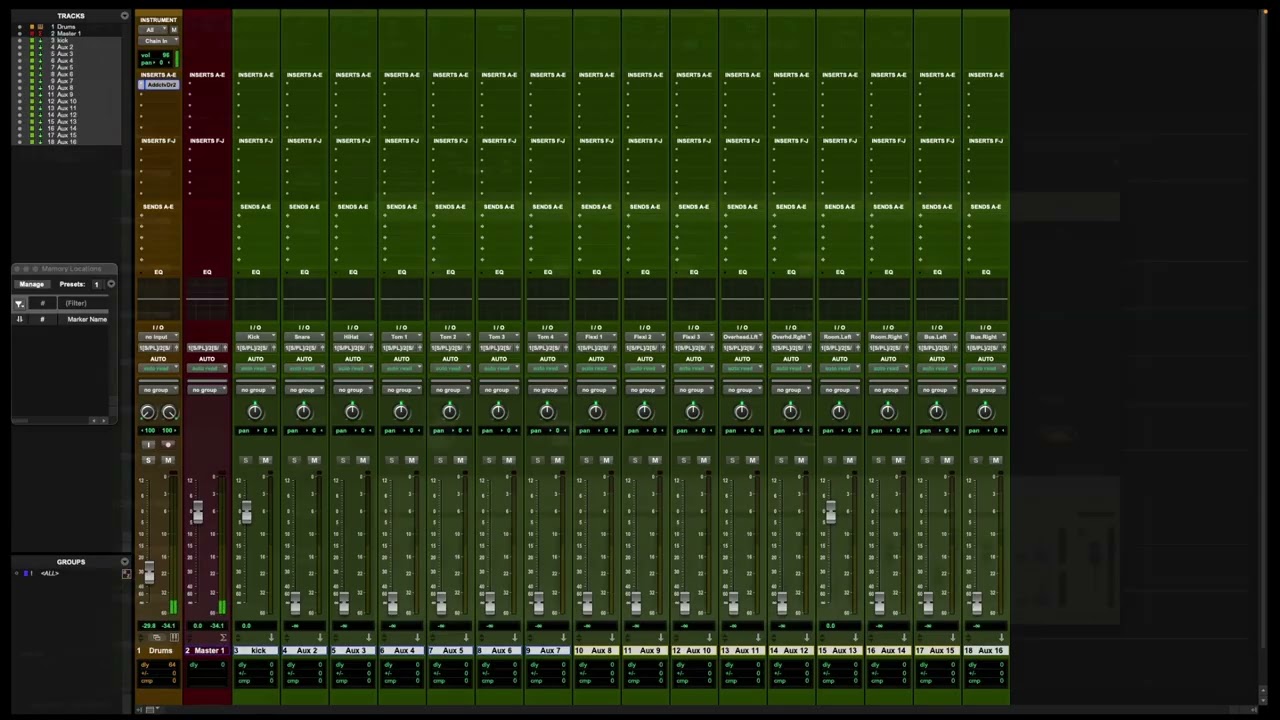
Task: Click the kick volume fader
Action: 246,512
